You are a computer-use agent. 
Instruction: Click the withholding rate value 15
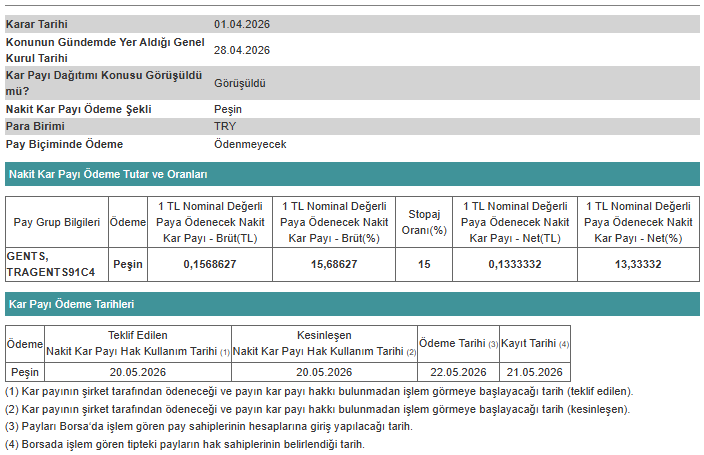tap(424, 264)
